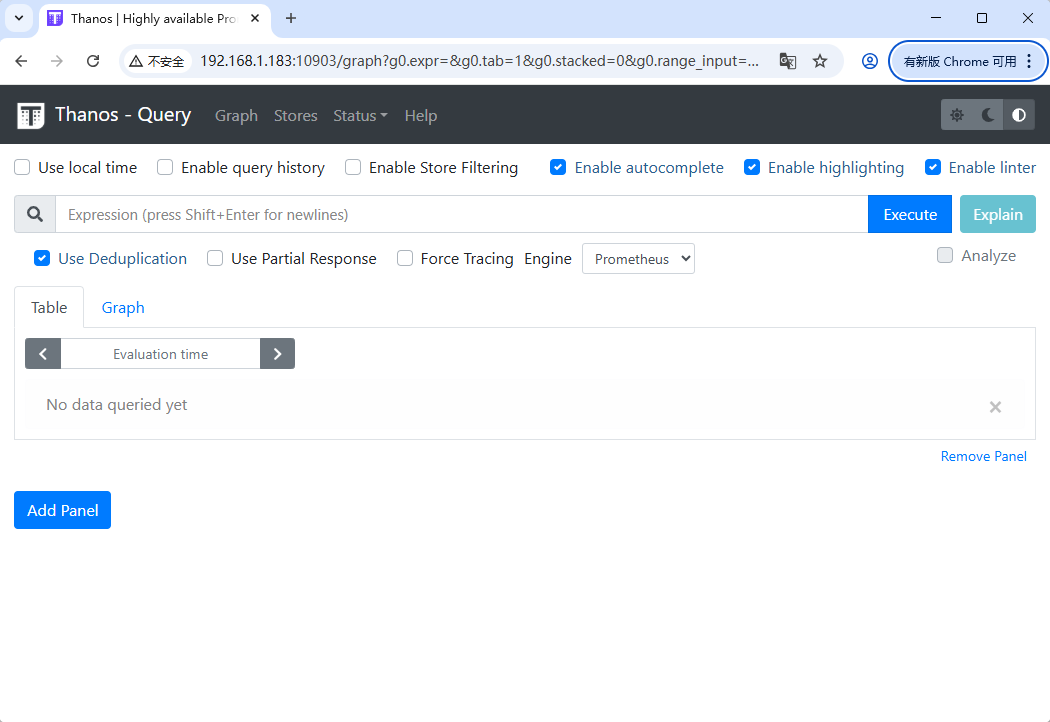The height and width of the screenshot is (722, 1050).
Task: Open the Engine dropdown set to Prometheus
Action: coord(638,259)
